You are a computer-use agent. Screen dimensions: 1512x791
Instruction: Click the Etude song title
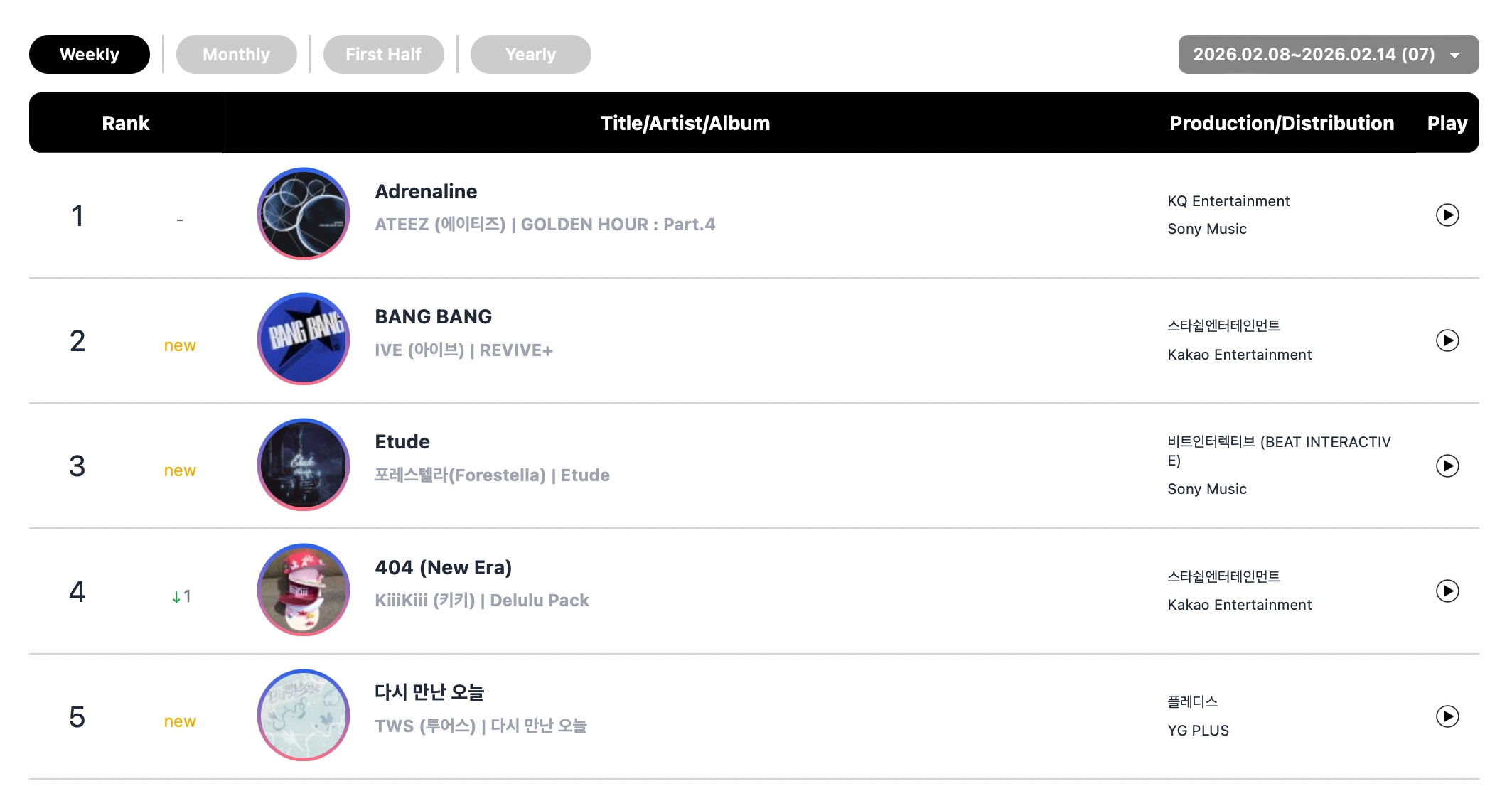[x=402, y=442]
